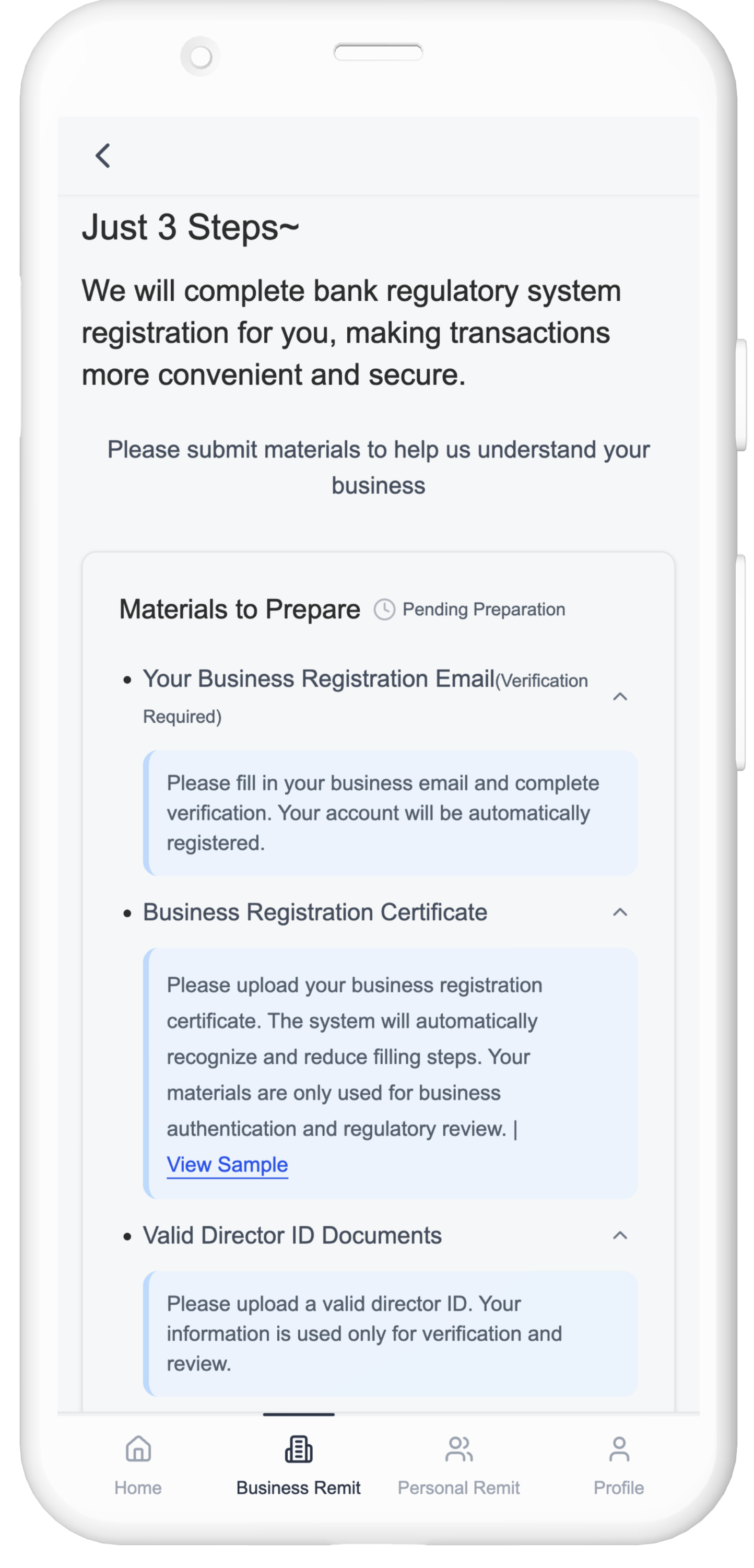Click the phone's front camera lens
The height and width of the screenshot is (1568, 754).
[200, 57]
